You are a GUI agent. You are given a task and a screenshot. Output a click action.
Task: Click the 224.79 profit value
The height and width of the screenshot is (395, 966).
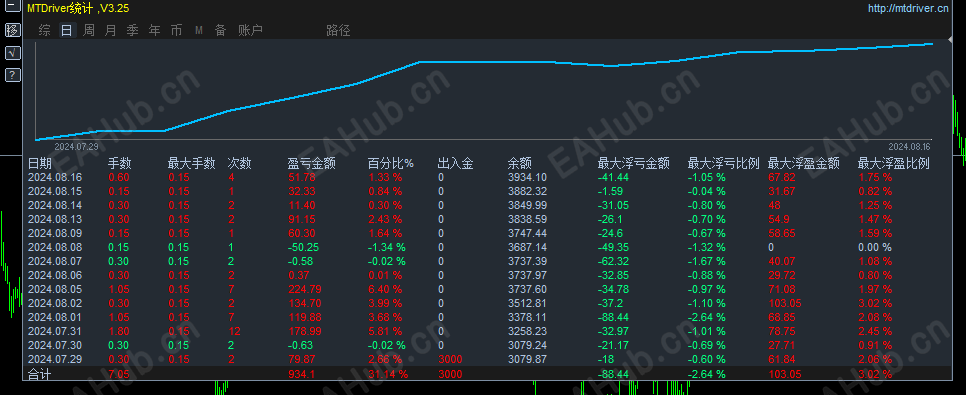pos(306,289)
